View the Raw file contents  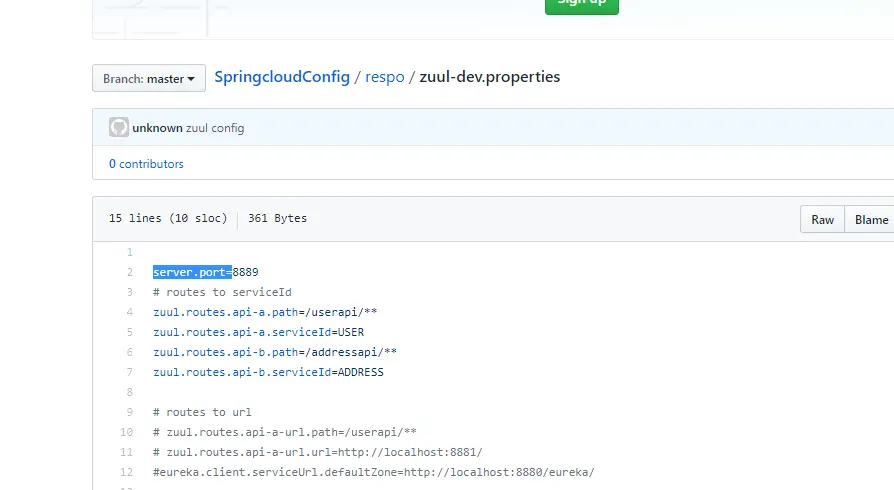click(x=822, y=220)
